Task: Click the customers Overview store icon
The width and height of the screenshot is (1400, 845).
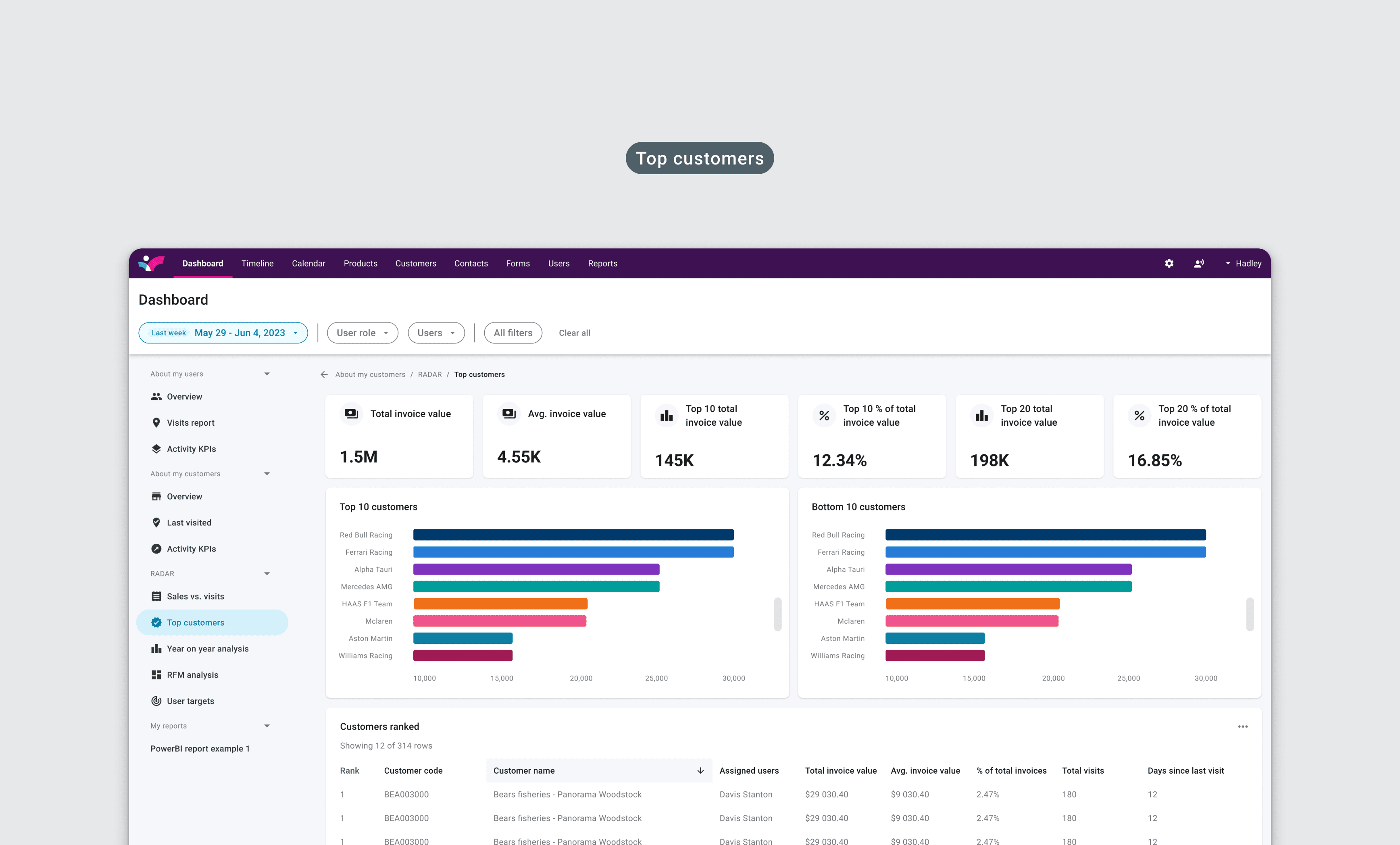Action: 156,497
